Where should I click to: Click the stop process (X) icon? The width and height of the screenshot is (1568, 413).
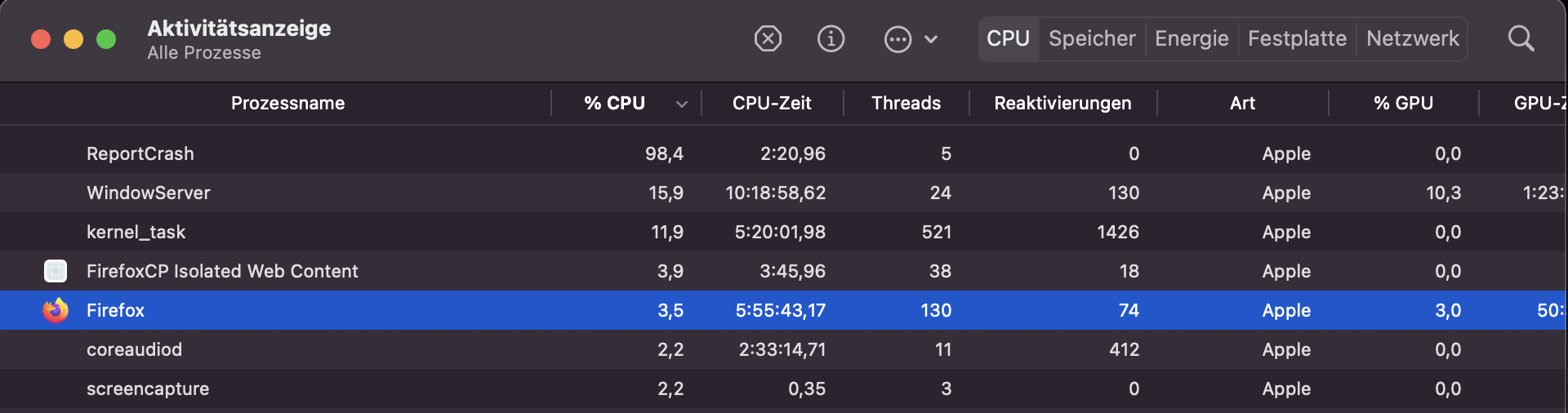(x=768, y=38)
